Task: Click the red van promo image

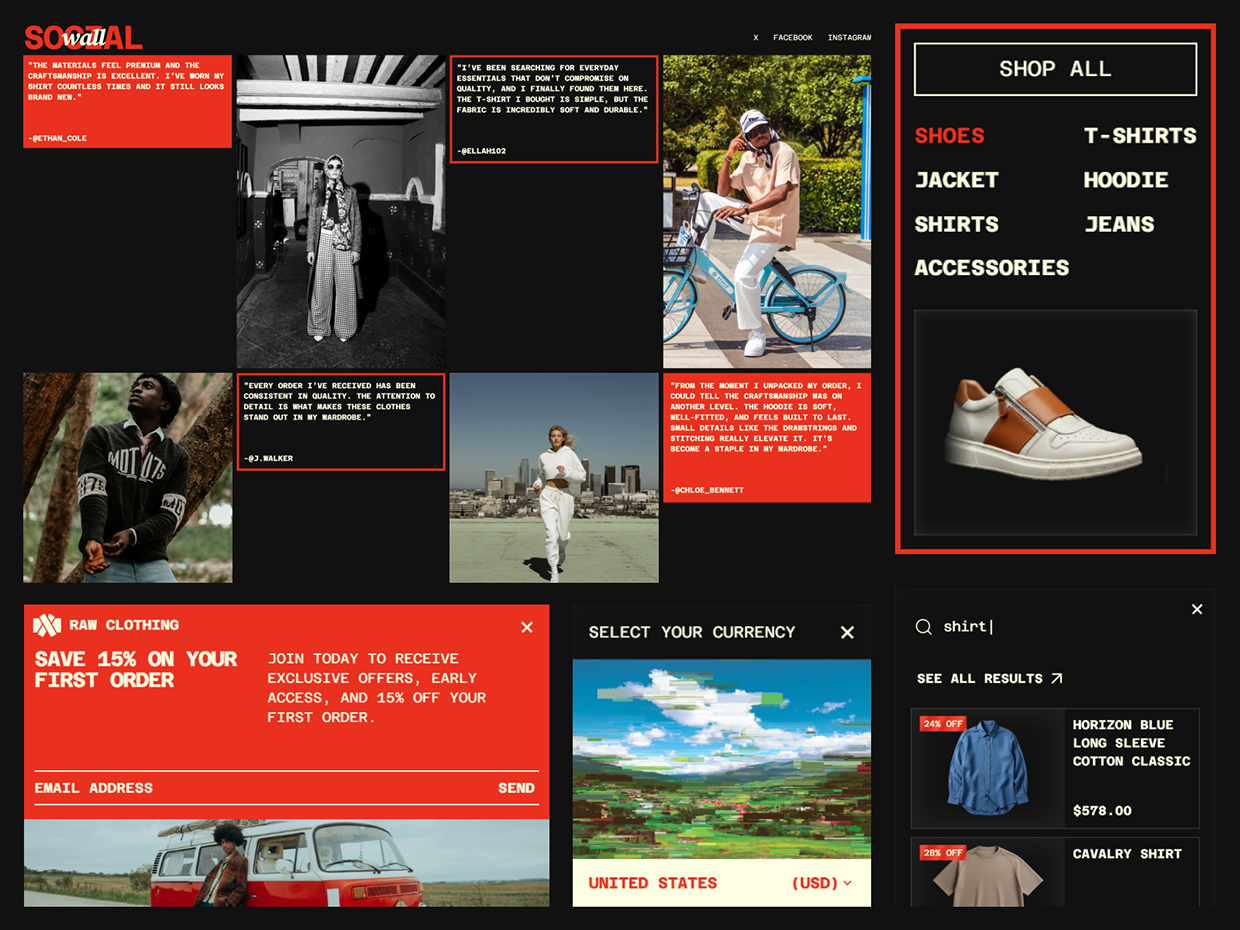Action: click(x=287, y=863)
